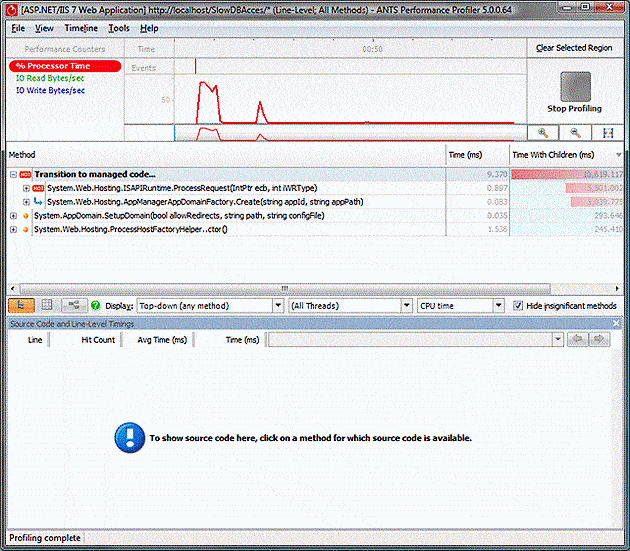This screenshot has height=551, width=630.
Task: Select ProcessHostFactoryHelper..ctor() row text
Action: point(131,229)
